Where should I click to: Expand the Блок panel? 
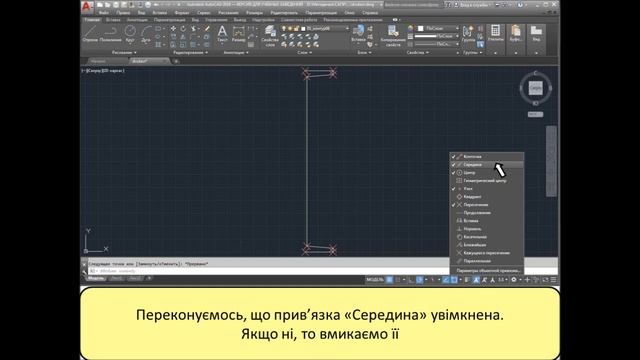pyautogui.click(x=364, y=53)
